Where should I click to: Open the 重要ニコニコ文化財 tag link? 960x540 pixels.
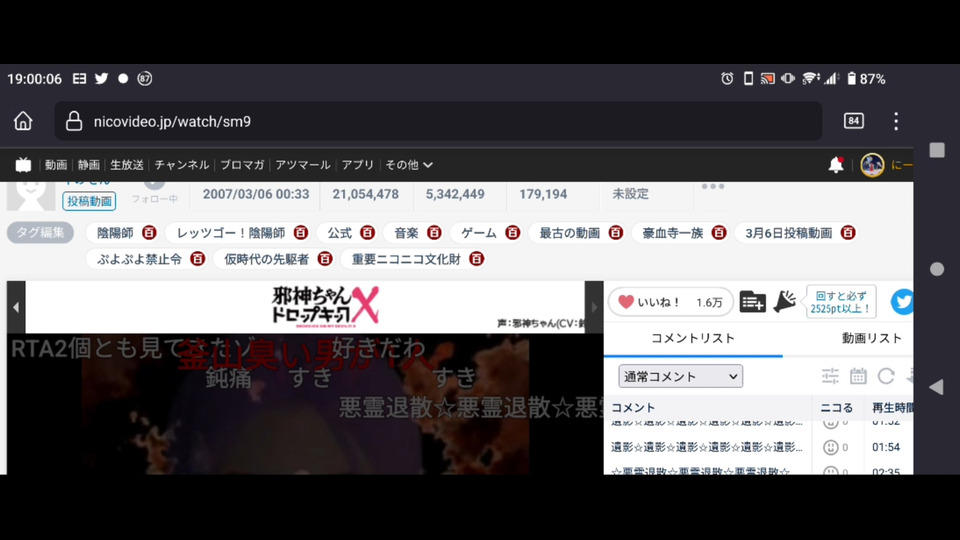pyautogui.click(x=406, y=259)
